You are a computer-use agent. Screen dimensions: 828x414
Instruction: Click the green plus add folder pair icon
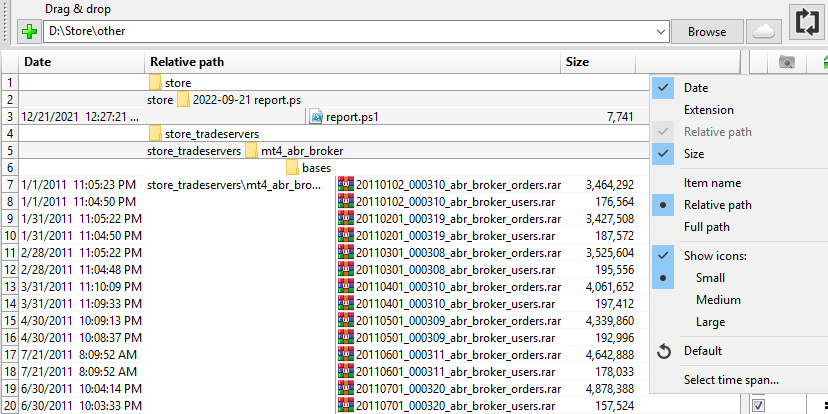click(30, 32)
